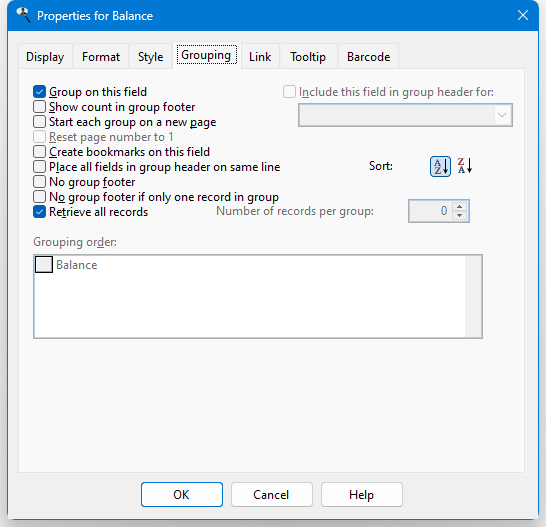Image resolution: width=546 pixels, height=527 pixels.
Task: Click the Help button
Action: pos(362,495)
